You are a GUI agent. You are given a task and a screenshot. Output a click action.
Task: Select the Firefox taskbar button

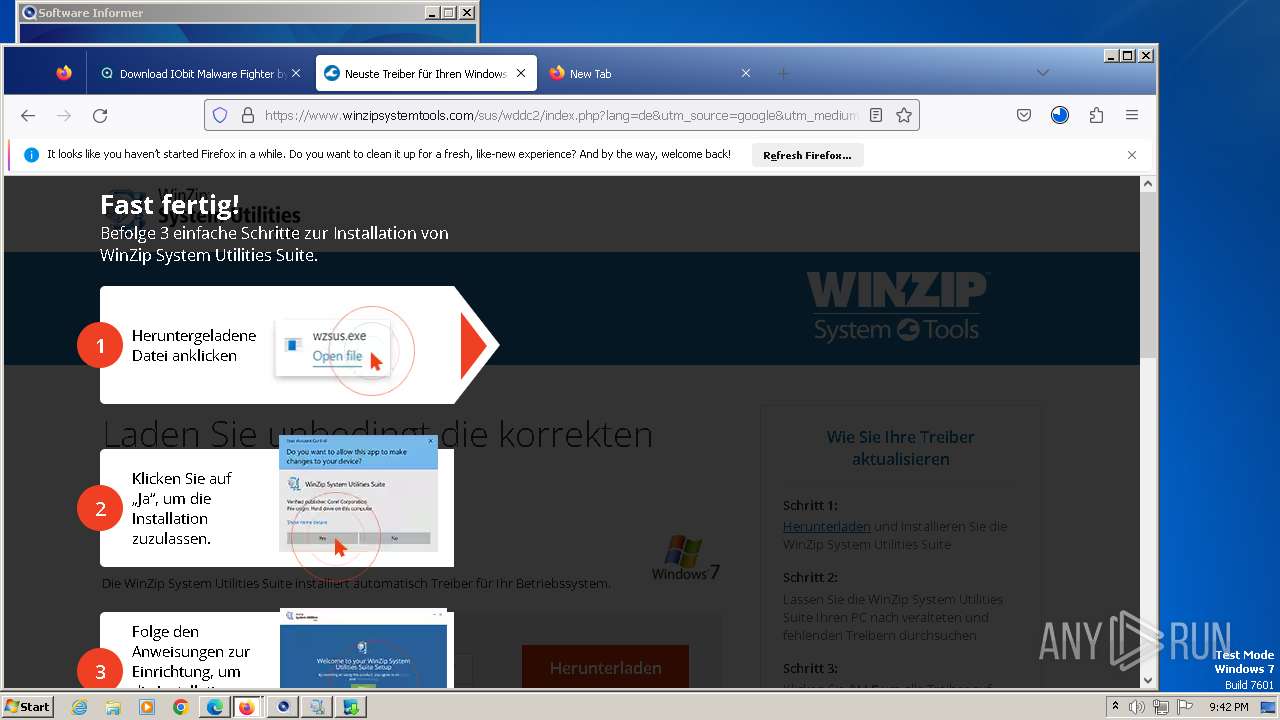click(x=248, y=707)
